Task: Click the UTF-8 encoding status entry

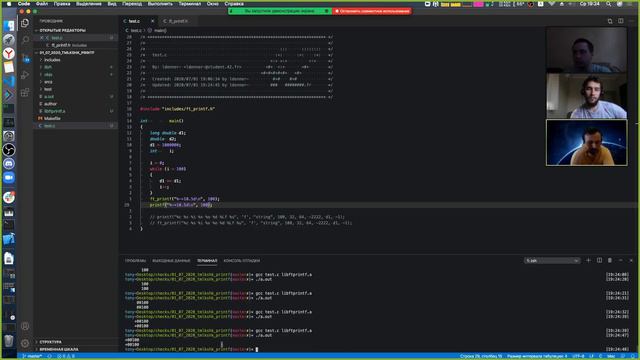Action: [578, 356]
